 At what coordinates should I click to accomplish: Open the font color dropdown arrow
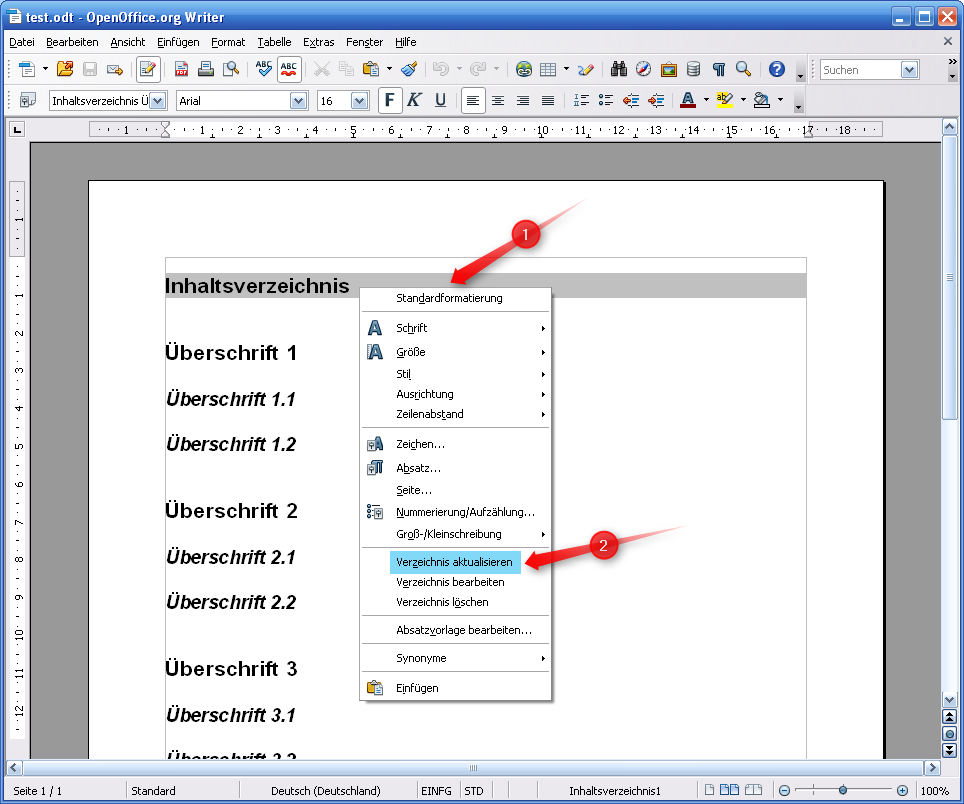click(x=705, y=100)
